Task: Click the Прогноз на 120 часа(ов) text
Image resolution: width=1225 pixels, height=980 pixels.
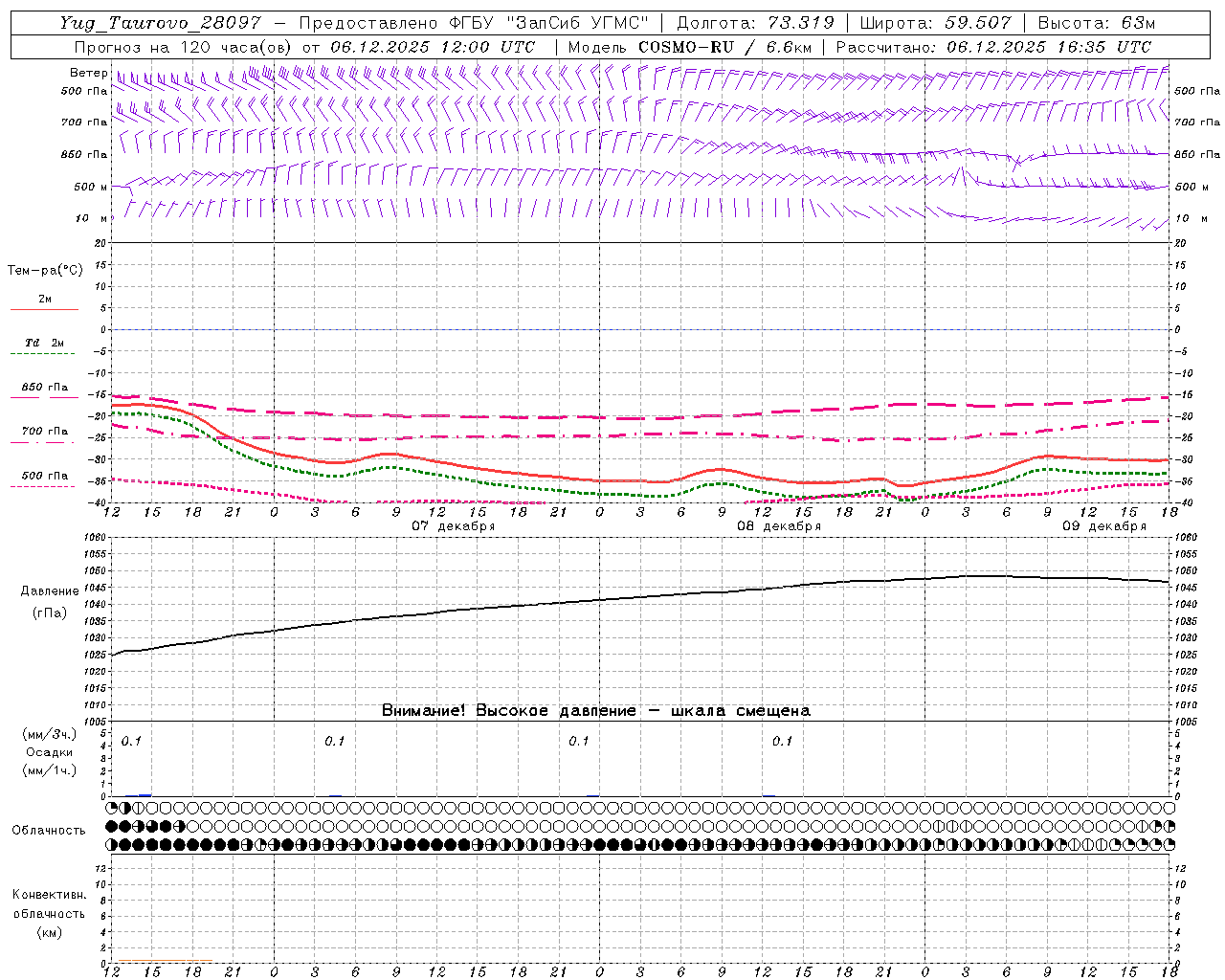Action: (x=184, y=47)
